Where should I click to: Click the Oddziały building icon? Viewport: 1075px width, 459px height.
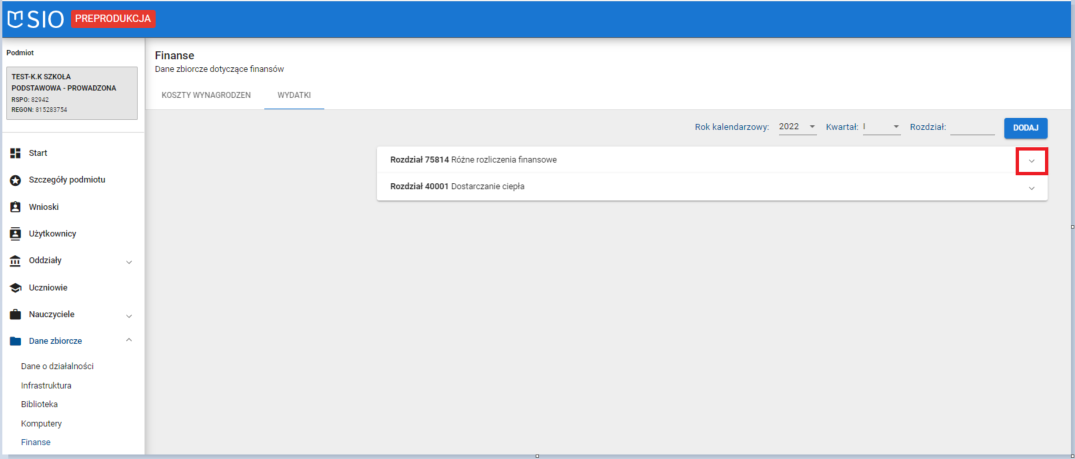pyautogui.click(x=15, y=261)
